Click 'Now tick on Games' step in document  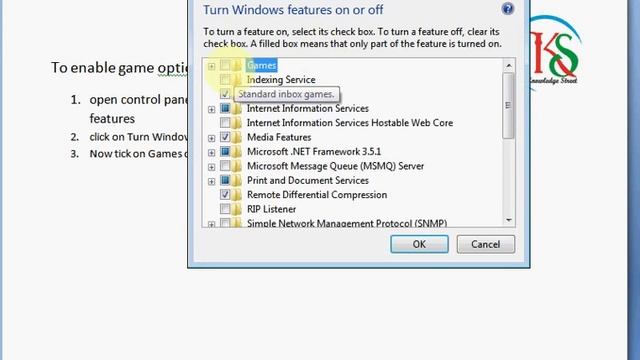coord(138,154)
